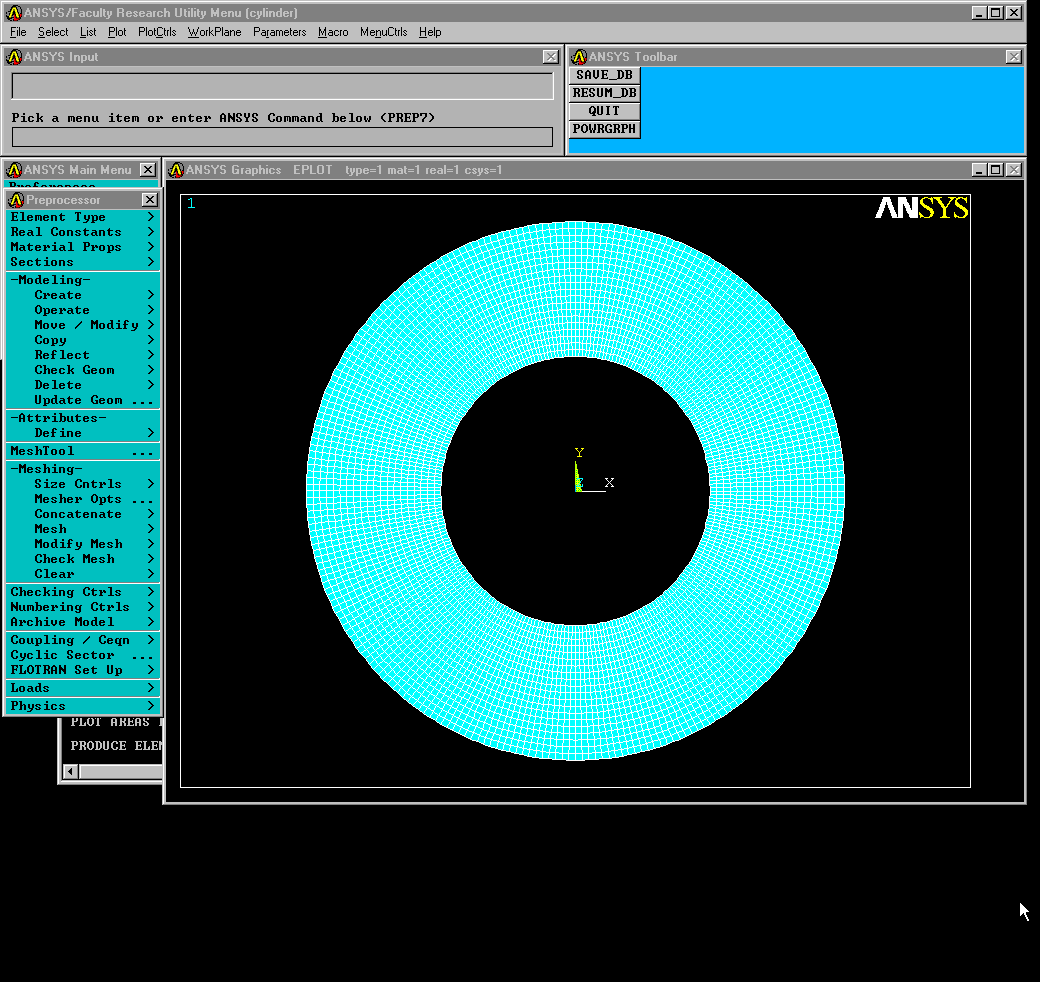The width and height of the screenshot is (1040, 982).
Task: Minimize the ANSYS Graphics window
Action: point(980,170)
